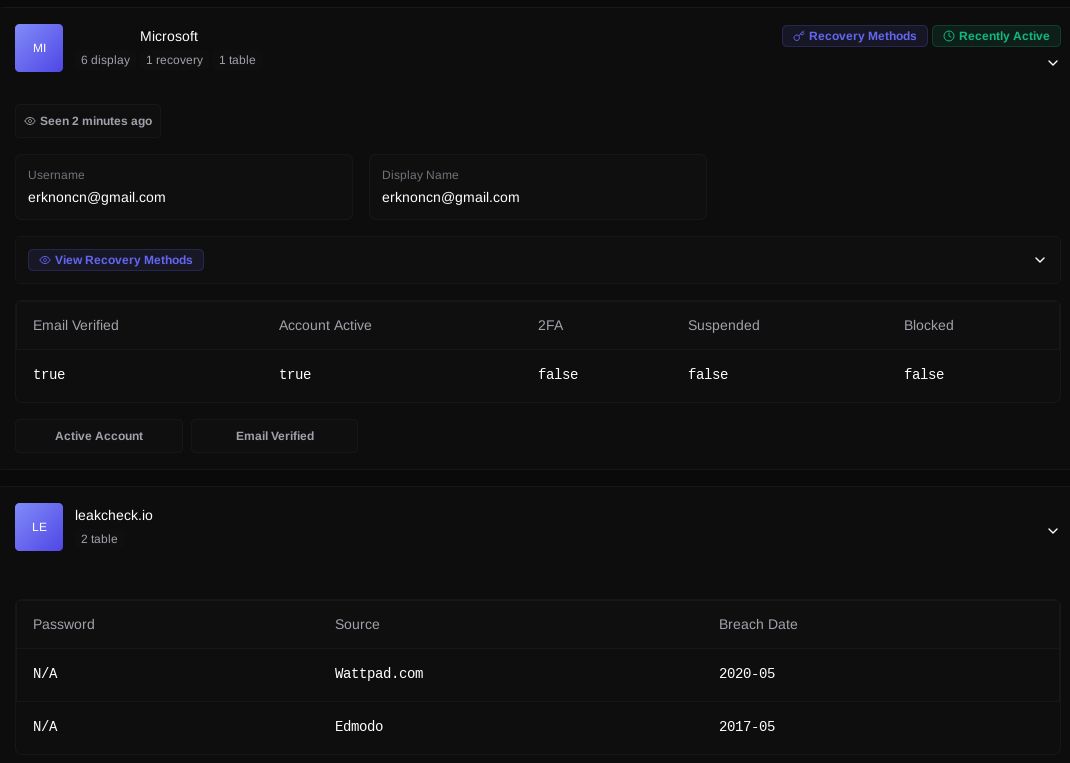Click the Email Verified tag button
Screen dimensions: 1070x763
pyautogui.click(x=274, y=436)
